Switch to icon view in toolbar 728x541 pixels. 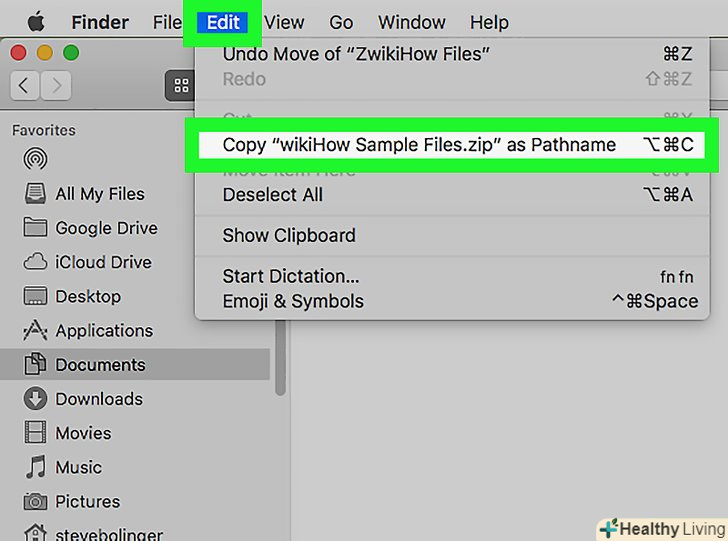[x=181, y=85]
